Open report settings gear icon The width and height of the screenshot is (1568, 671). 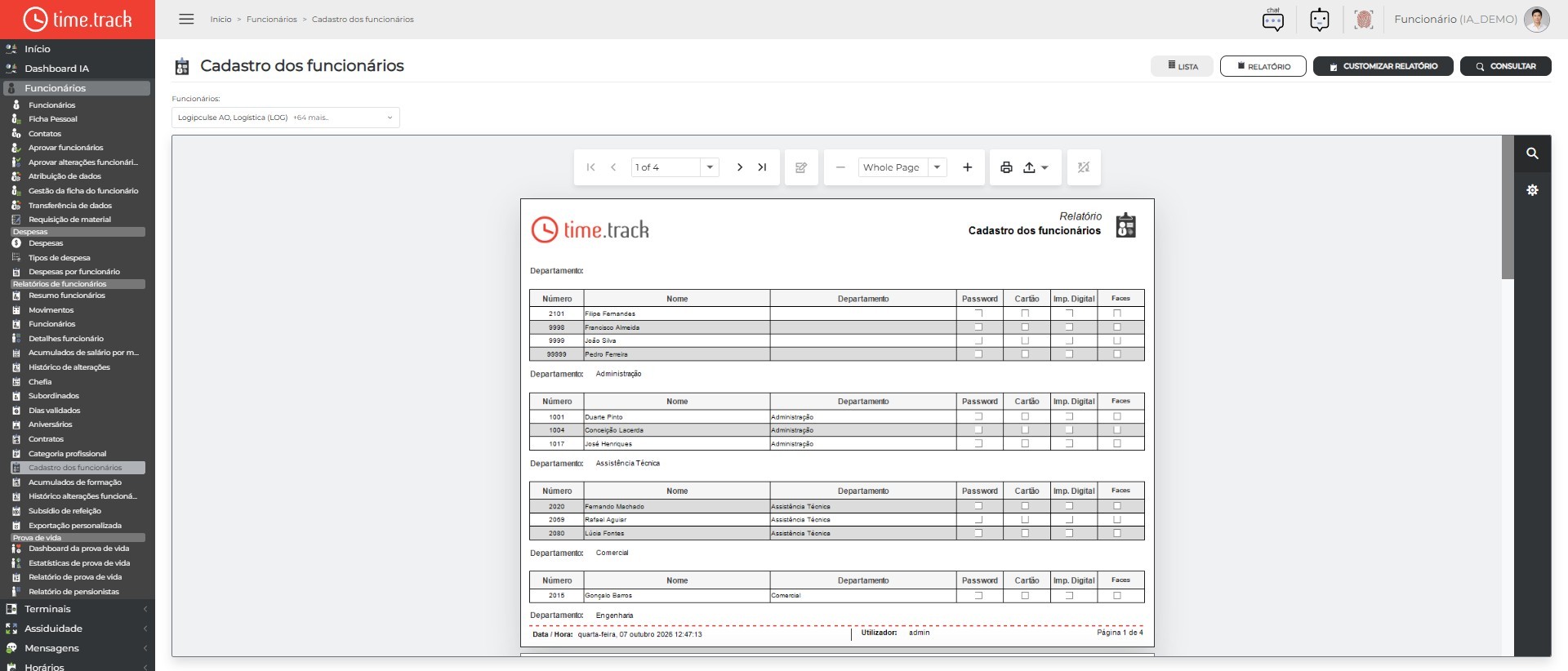(1532, 190)
